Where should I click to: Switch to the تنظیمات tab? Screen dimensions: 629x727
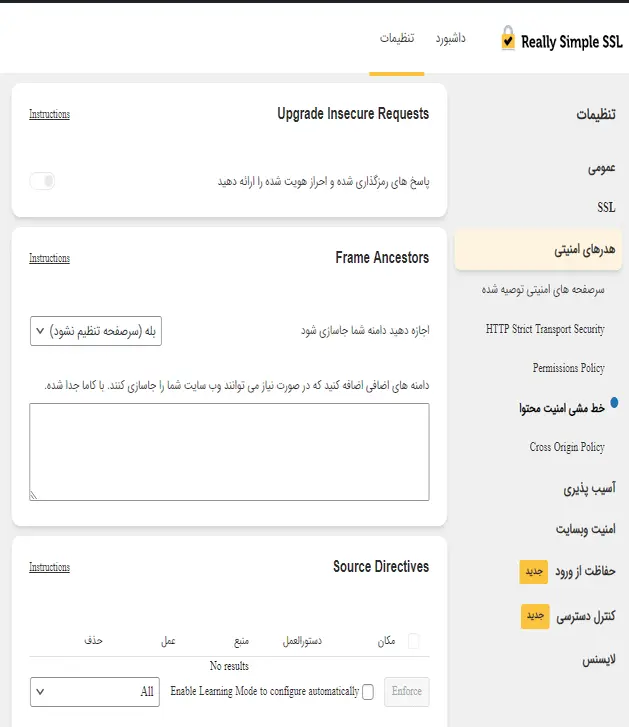click(x=397, y=38)
